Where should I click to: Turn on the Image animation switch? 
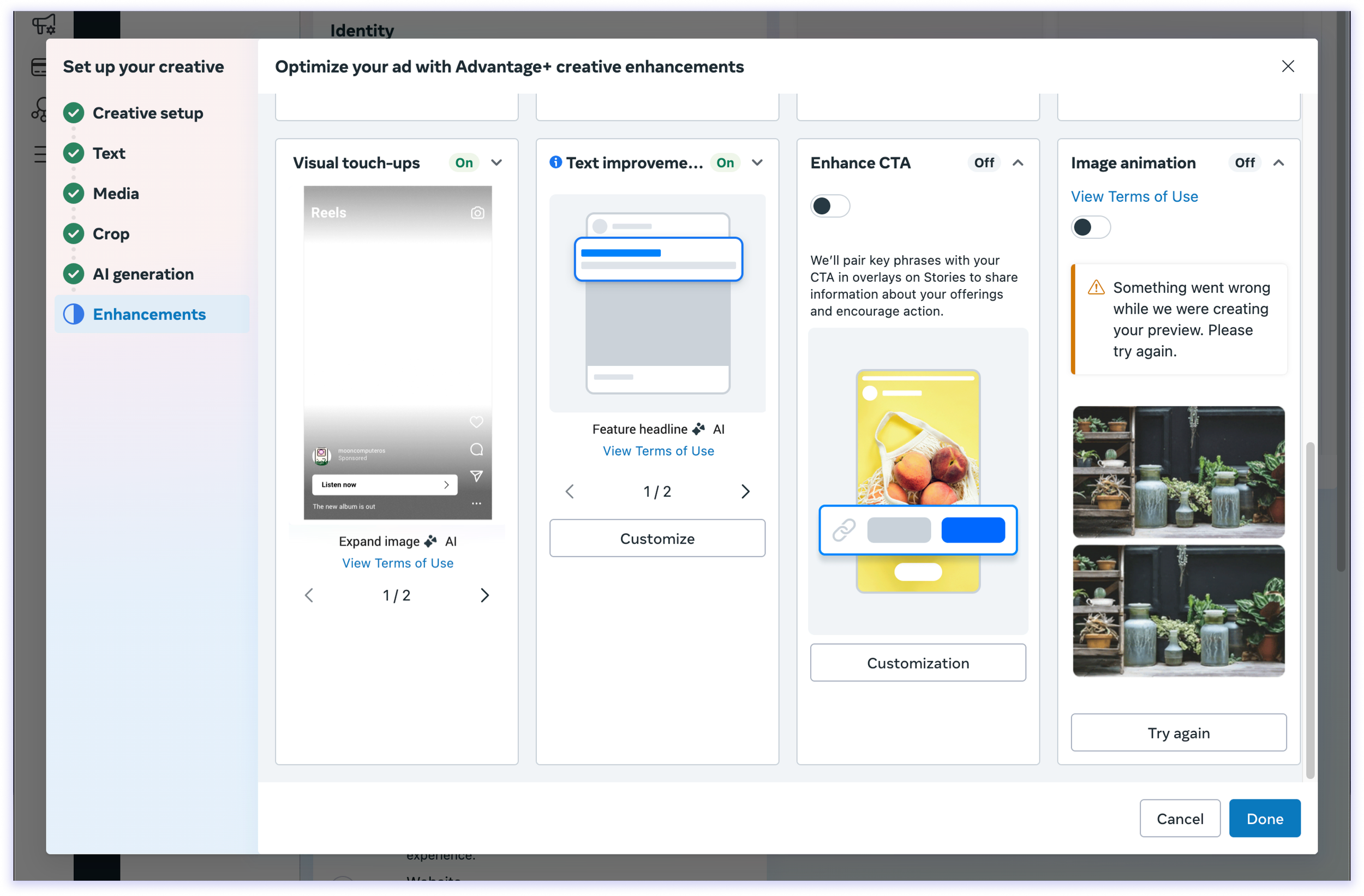tap(1091, 227)
